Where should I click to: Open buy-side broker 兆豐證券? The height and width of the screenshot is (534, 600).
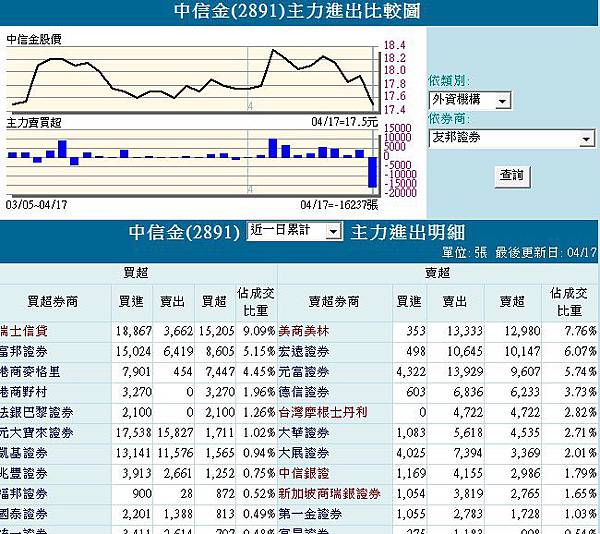pyautogui.click(x=24, y=473)
